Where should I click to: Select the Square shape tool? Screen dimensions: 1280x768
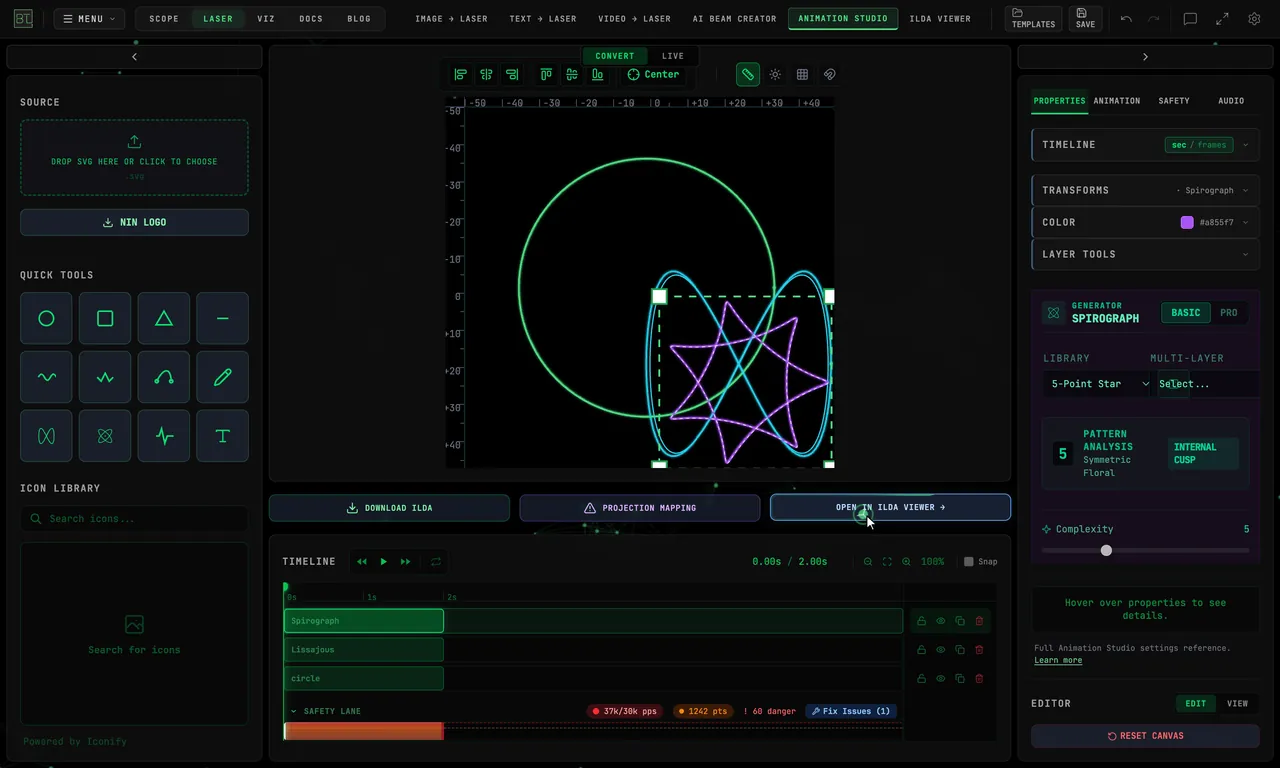[105, 319]
